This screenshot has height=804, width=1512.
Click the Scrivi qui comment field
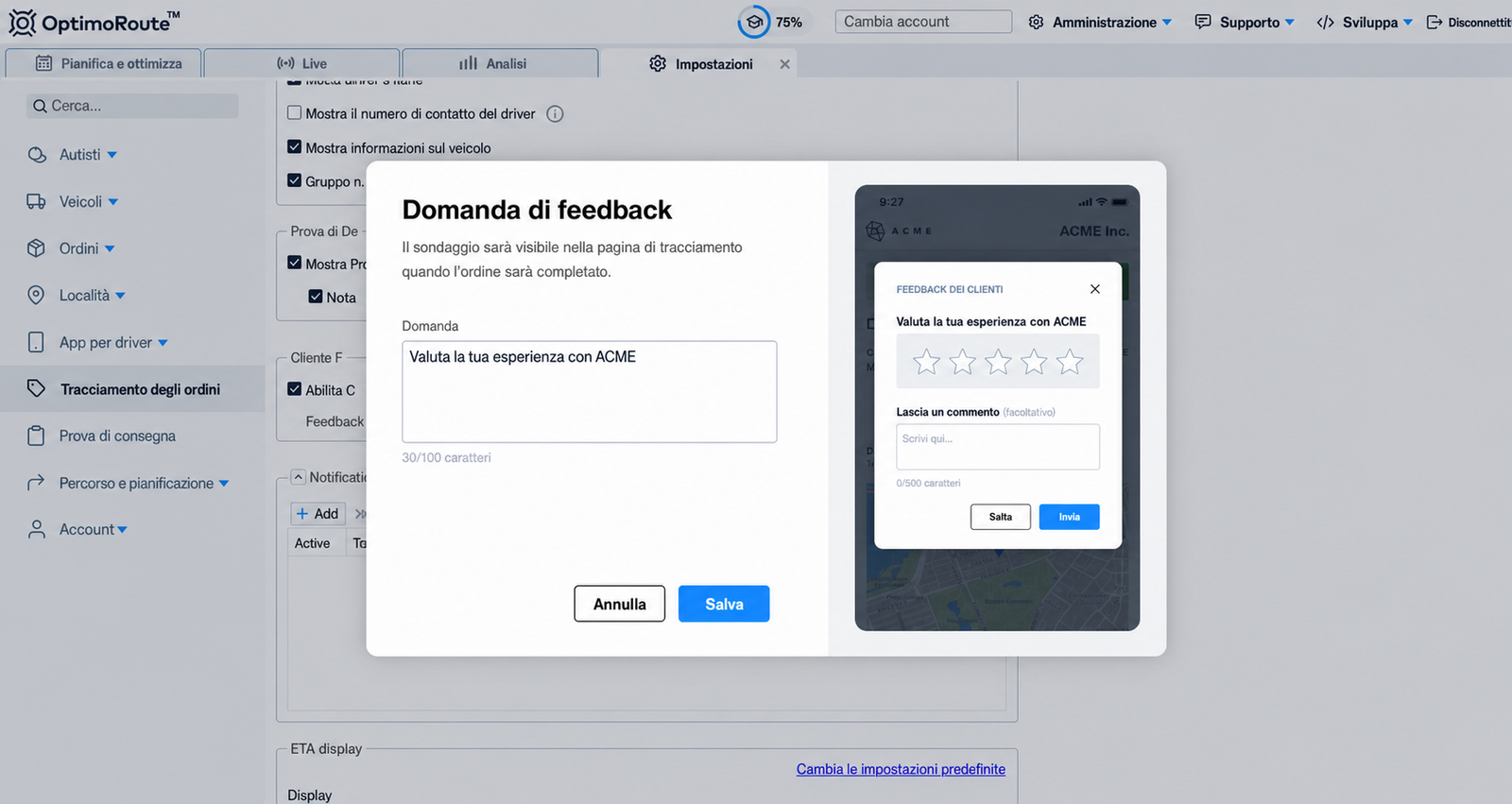tap(998, 447)
